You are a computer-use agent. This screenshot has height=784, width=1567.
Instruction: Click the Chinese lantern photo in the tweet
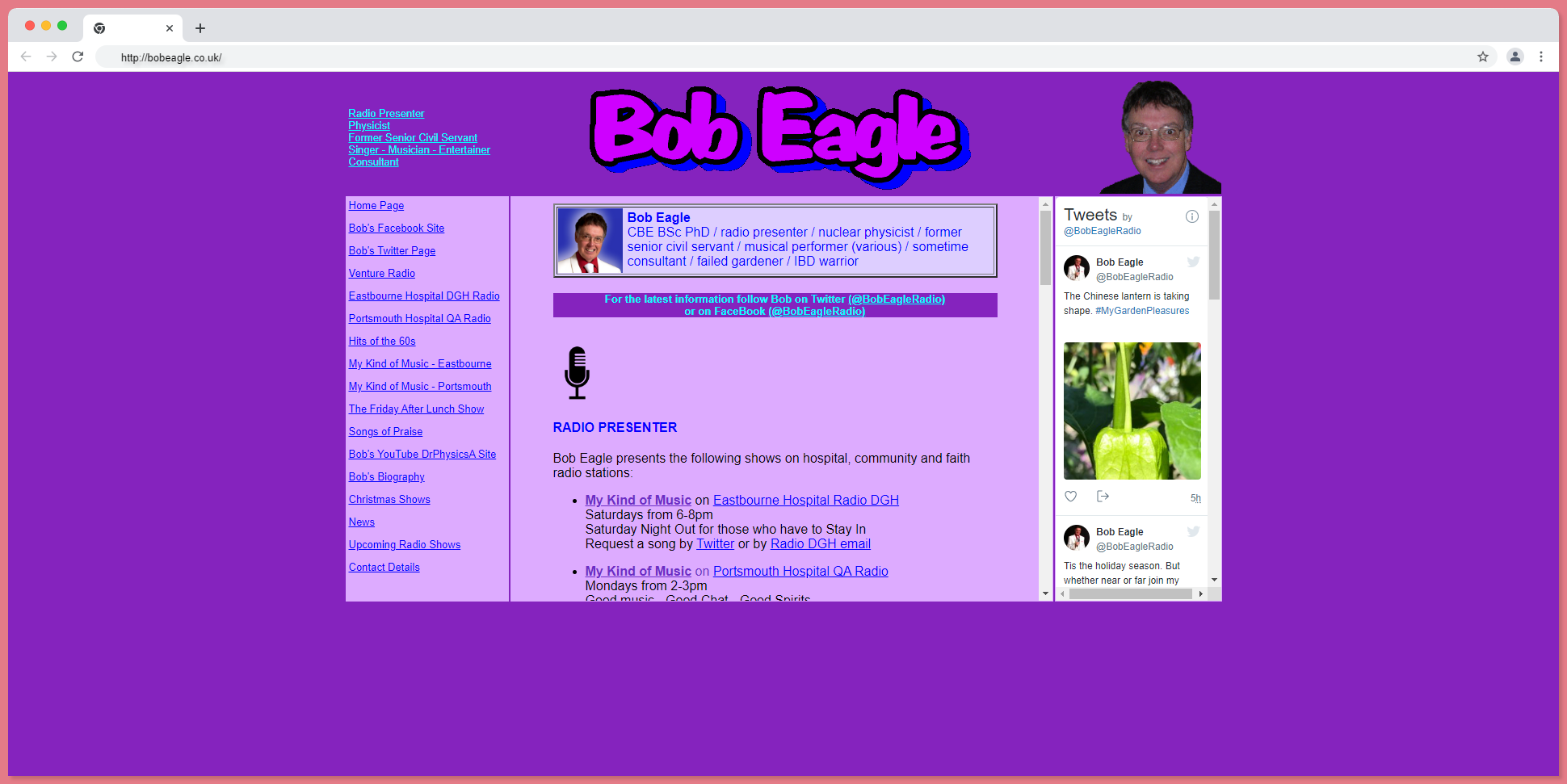click(x=1132, y=410)
